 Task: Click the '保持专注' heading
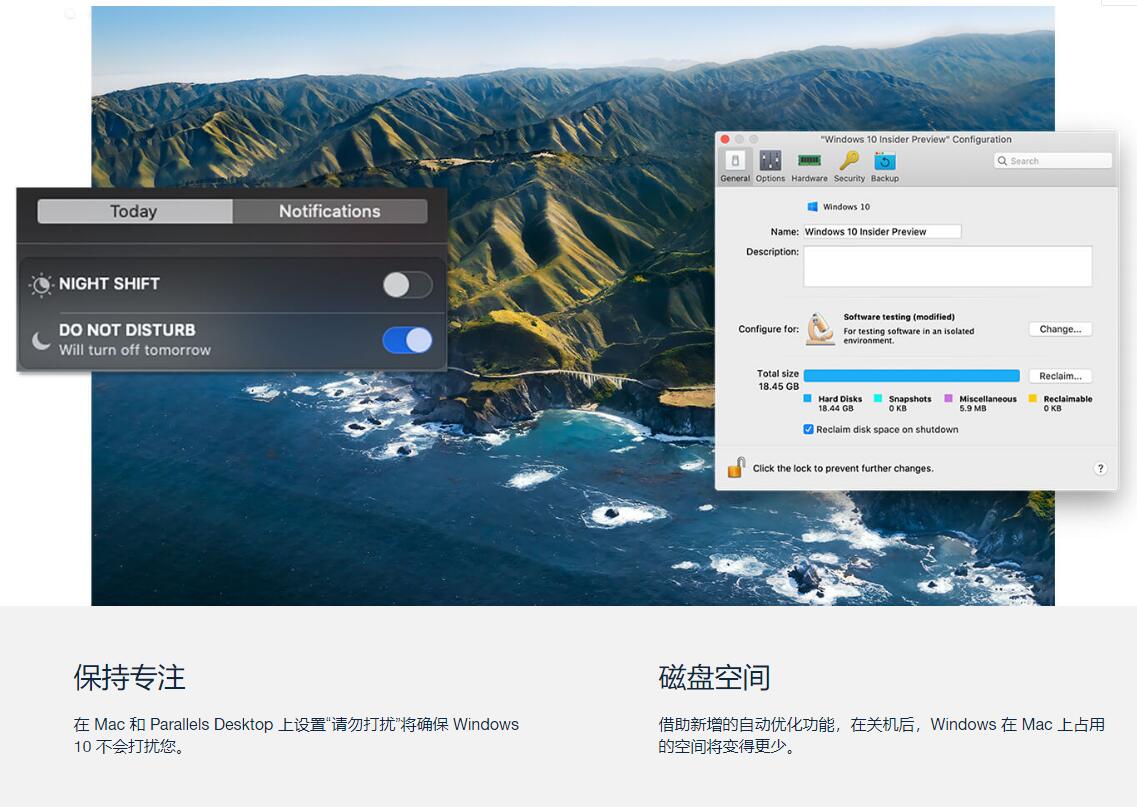click(130, 677)
